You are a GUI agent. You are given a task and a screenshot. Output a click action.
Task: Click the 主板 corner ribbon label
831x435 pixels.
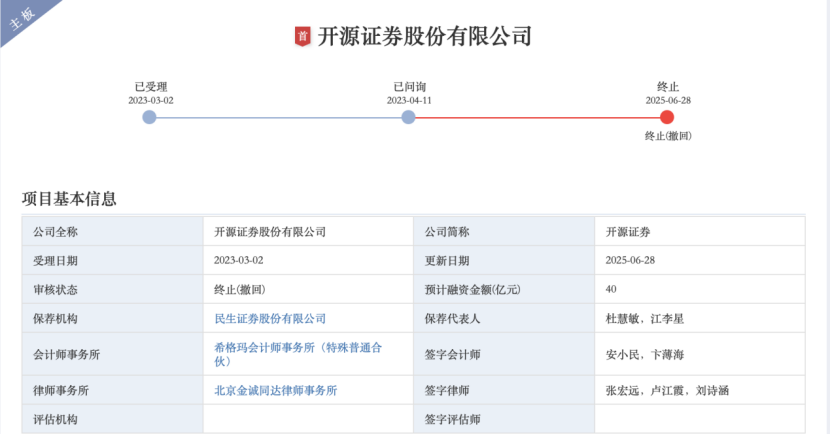click(23, 19)
